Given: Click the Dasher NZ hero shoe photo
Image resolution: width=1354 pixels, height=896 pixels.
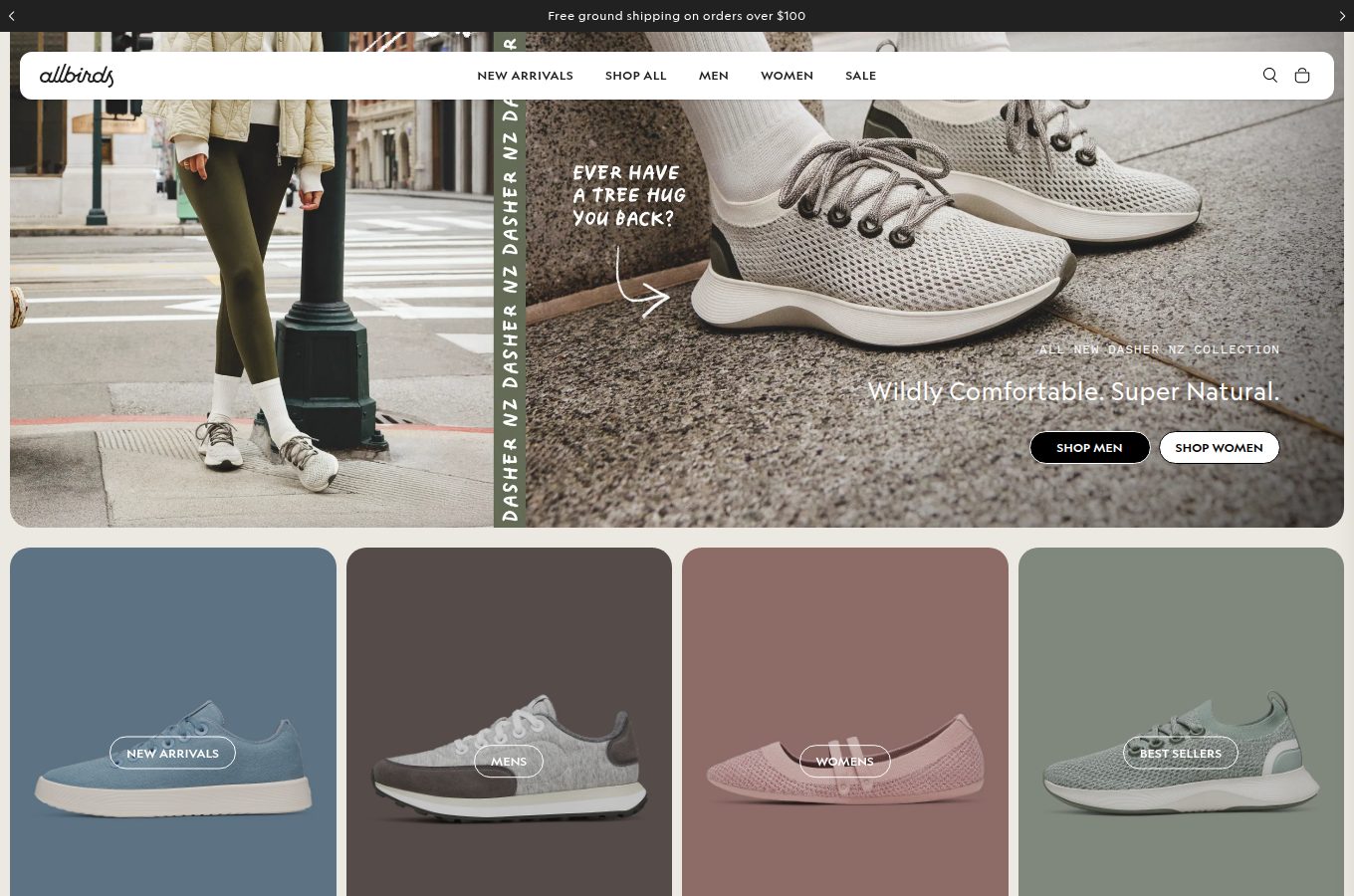Looking at the screenshot, I should tap(934, 279).
